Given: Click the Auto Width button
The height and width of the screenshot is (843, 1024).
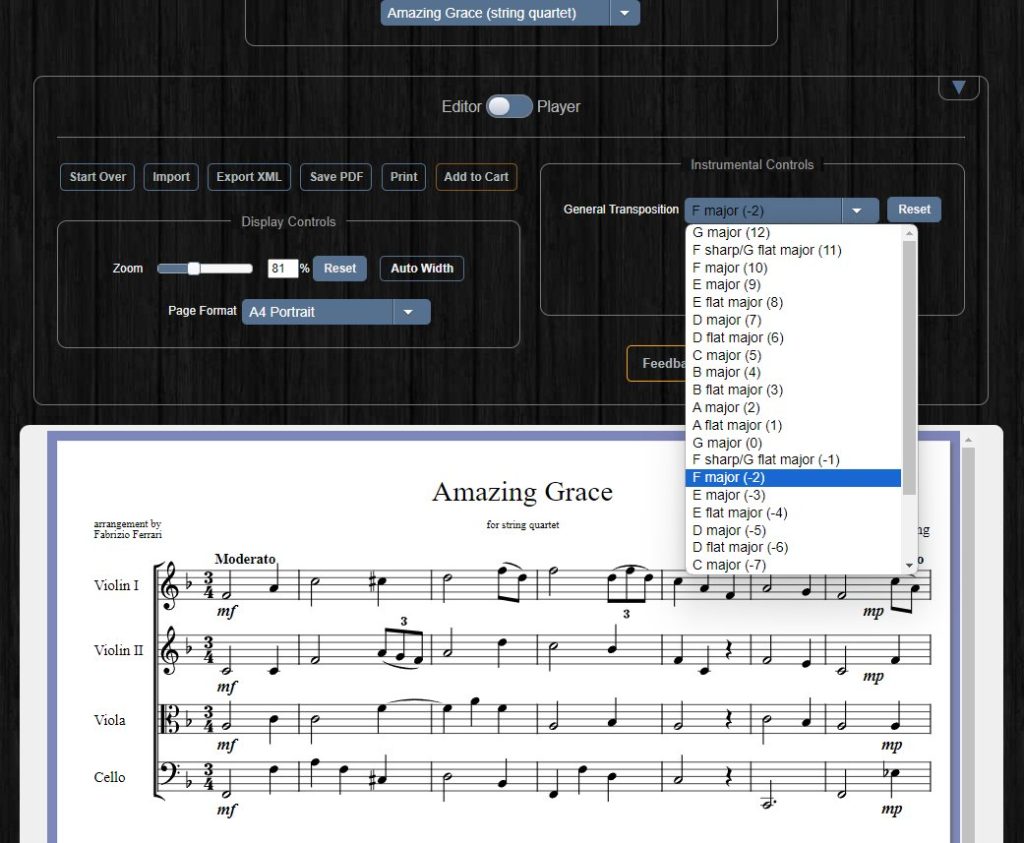Looking at the screenshot, I should point(421,268).
